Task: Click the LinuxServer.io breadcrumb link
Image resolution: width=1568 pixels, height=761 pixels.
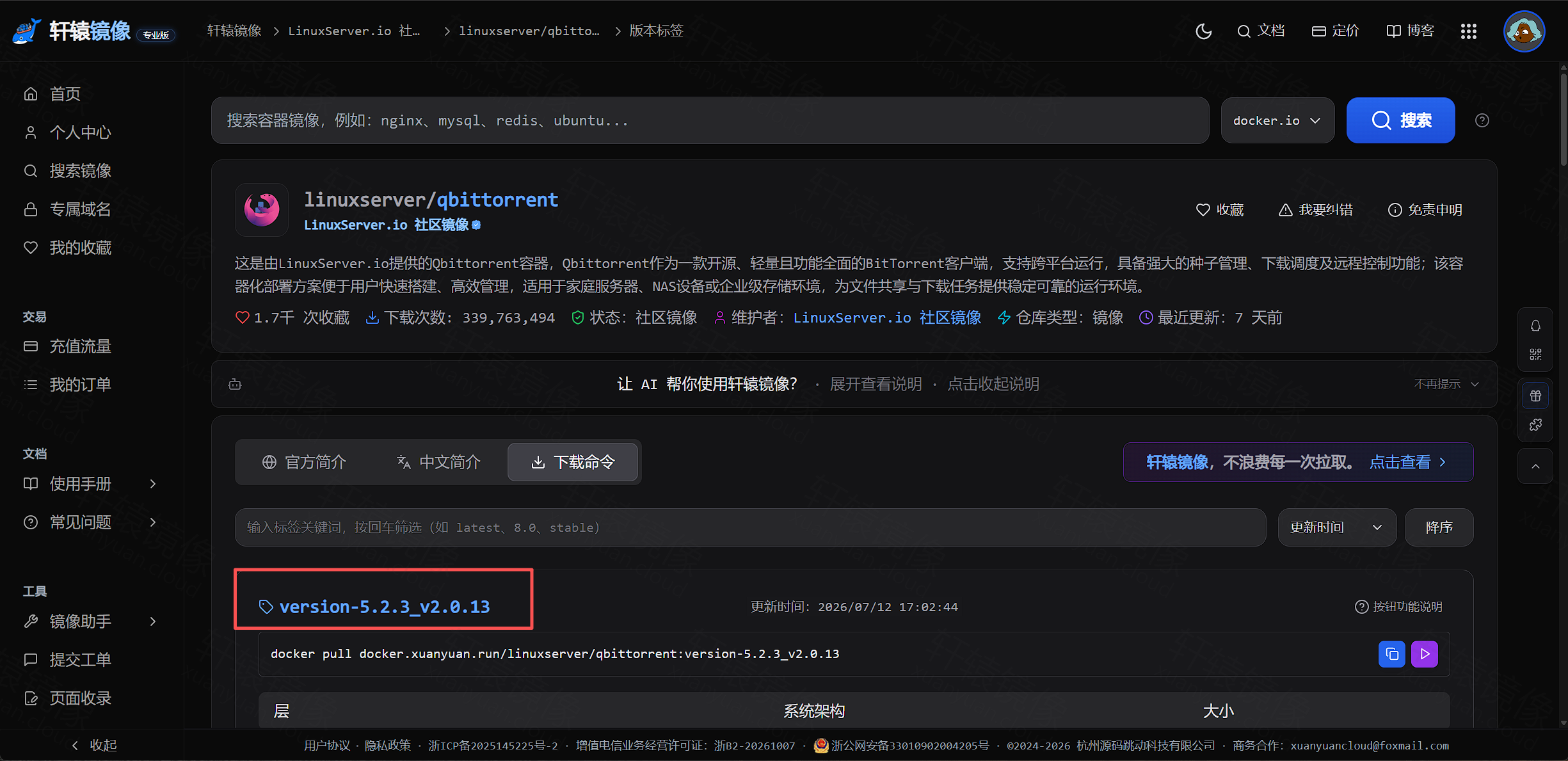Action: (x=354, y=31)
